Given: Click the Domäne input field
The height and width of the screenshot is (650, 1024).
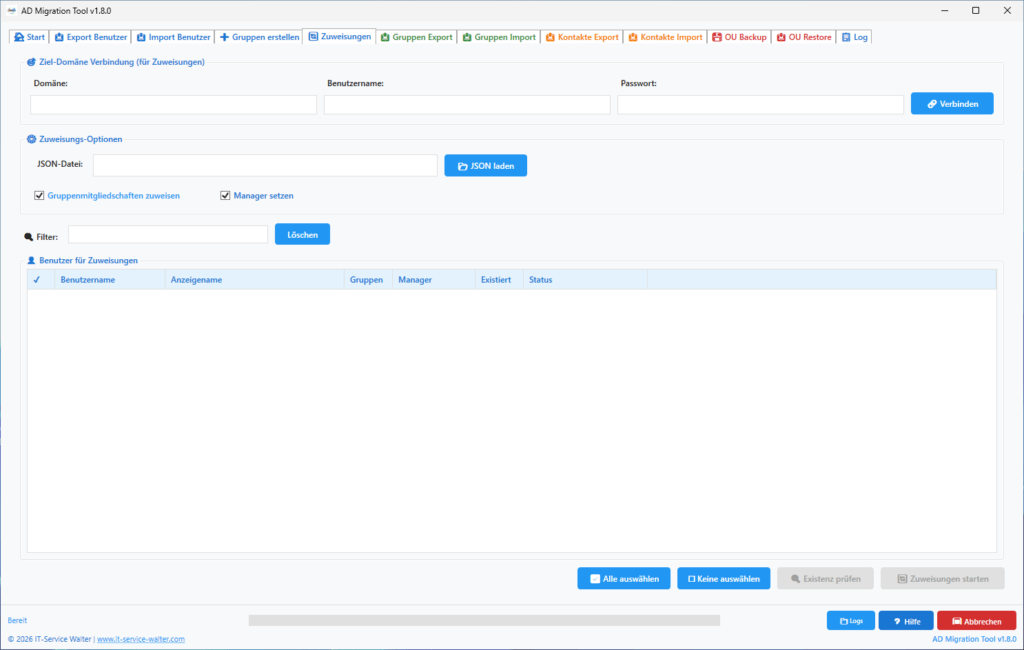Looking at the screenshot, I should pos(174,105).
